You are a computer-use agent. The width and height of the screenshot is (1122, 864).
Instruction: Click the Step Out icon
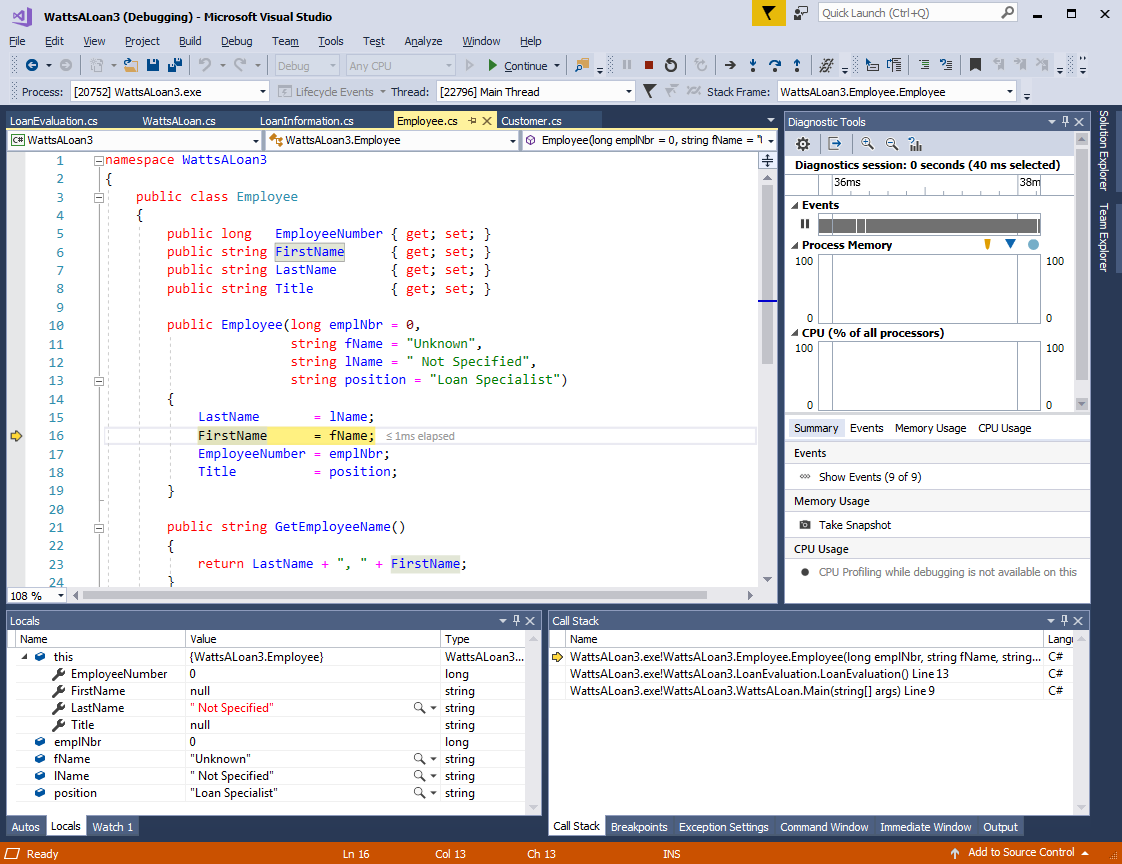pyautogui.click(x=796, y=65)
